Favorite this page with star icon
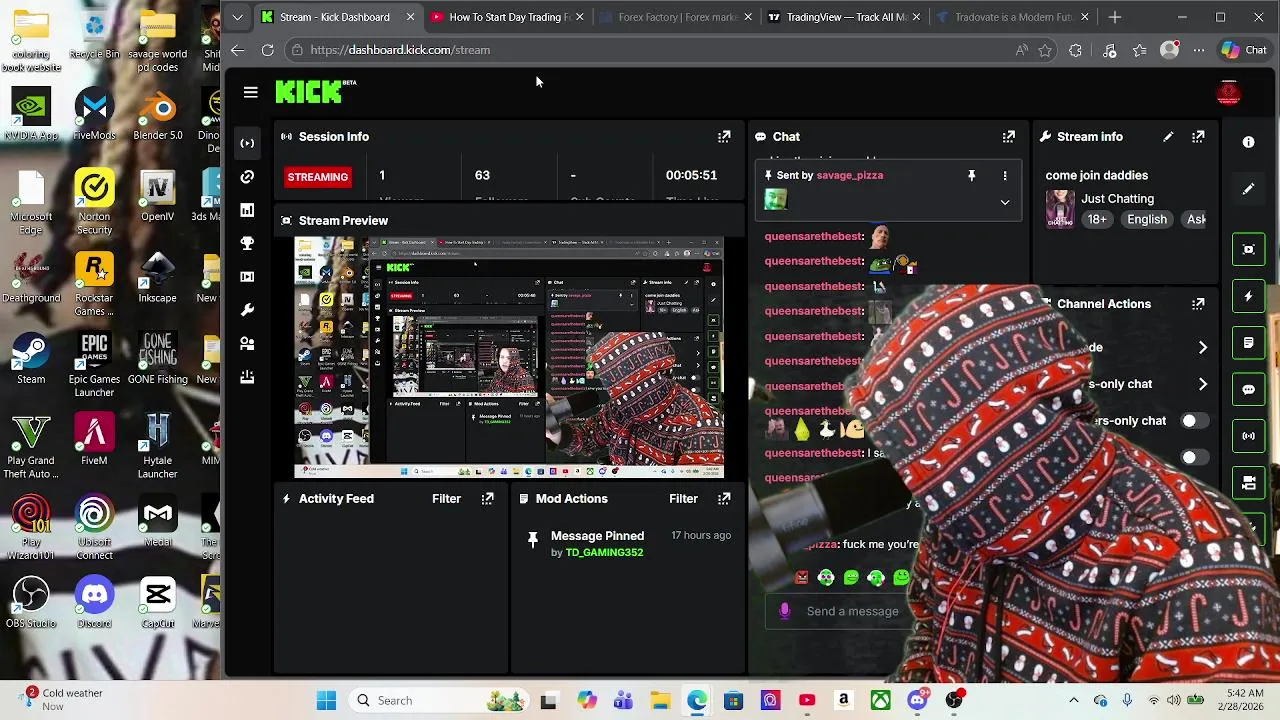1280x720 pixels. coord(1045,50)
